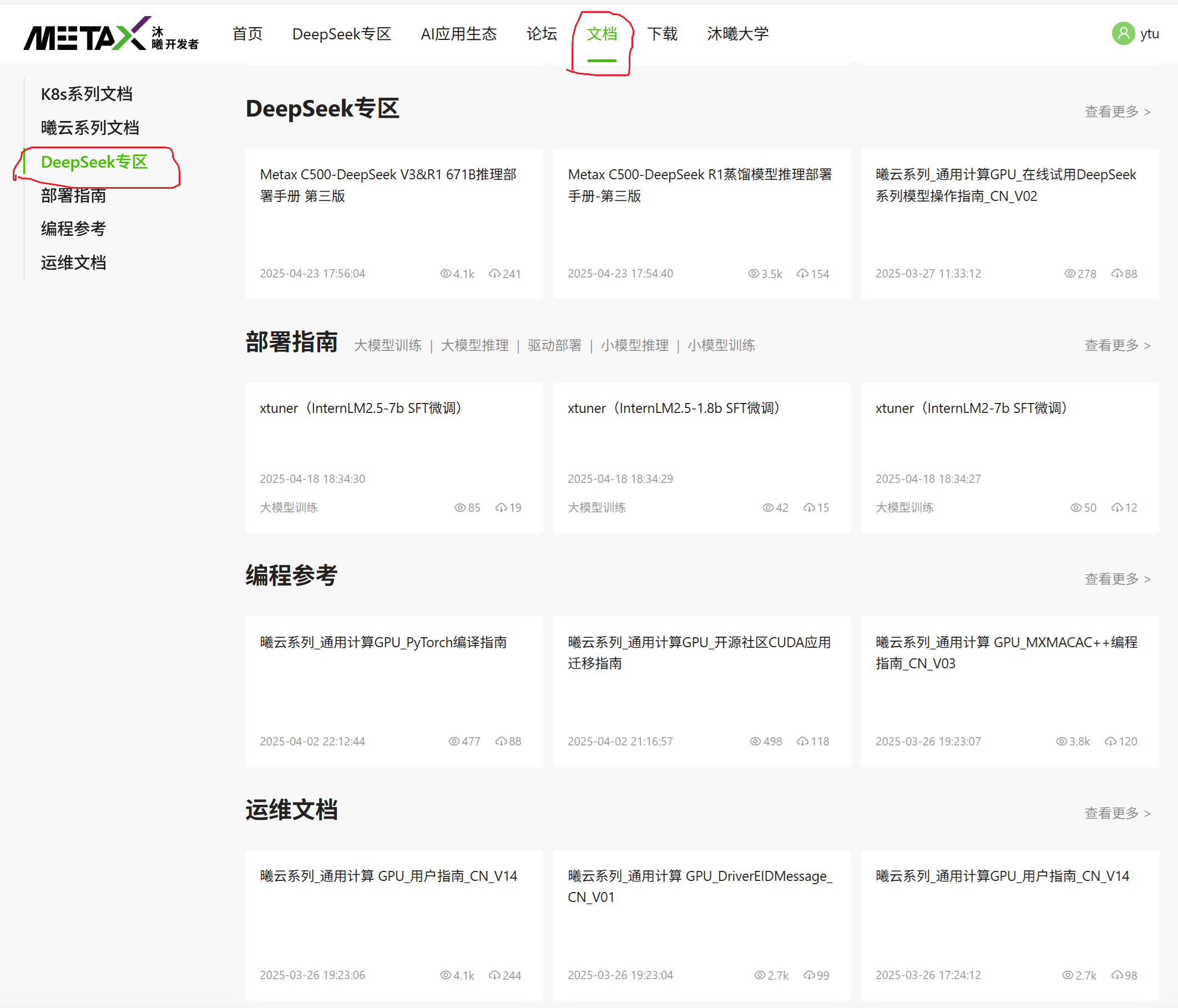Select 运维文档 in the left sidebar
1178x1008 pixels.
pos(73,263)
